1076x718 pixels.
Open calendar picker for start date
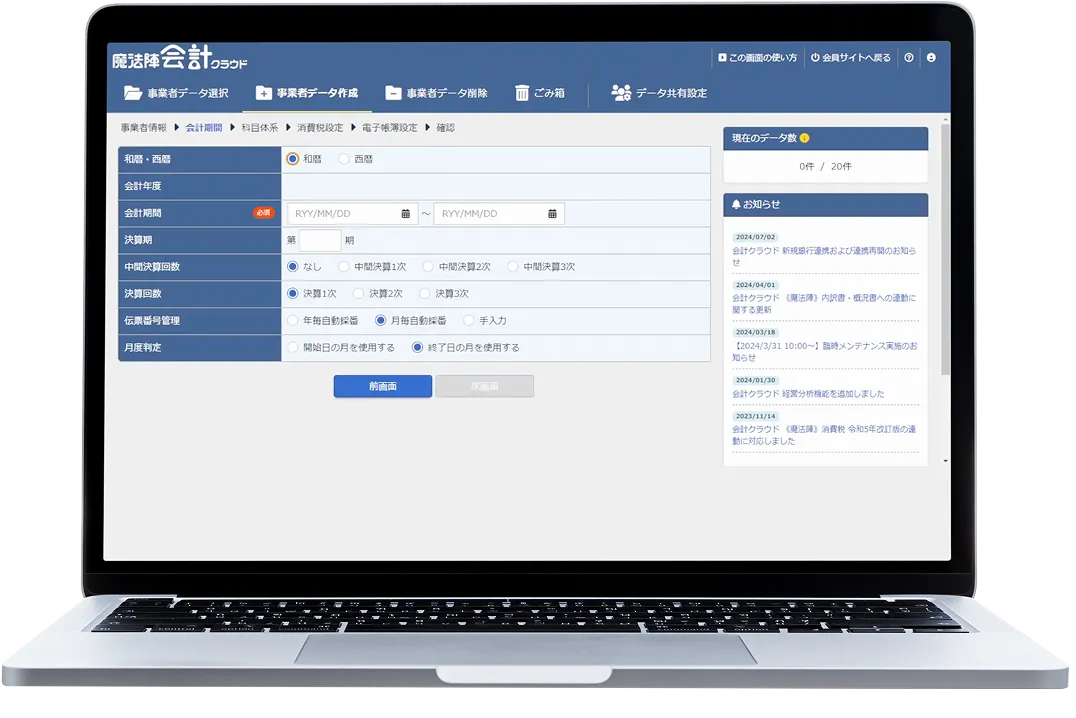(x=405, y=214)
